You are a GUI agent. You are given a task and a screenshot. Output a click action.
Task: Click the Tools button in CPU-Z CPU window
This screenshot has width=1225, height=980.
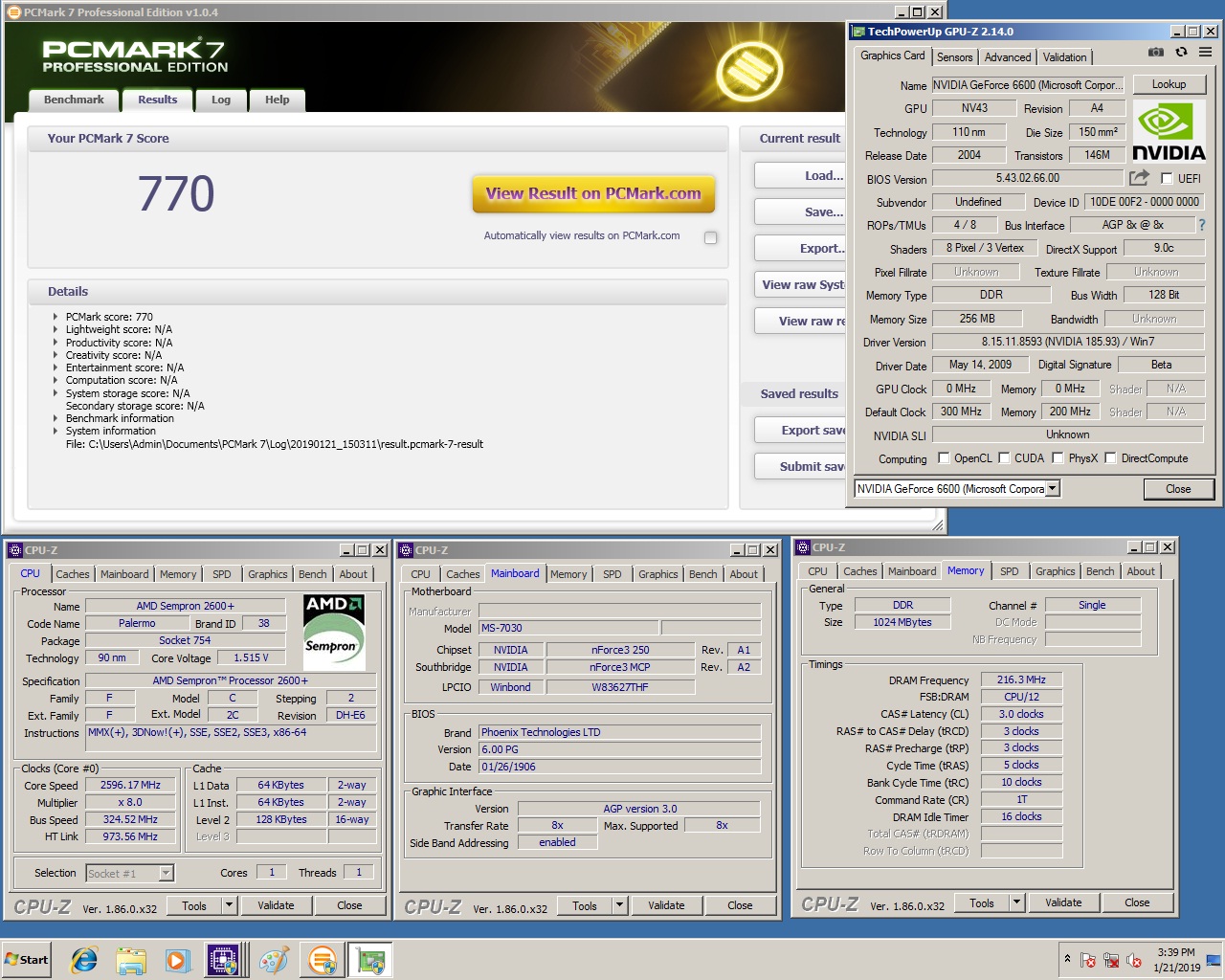click(194, 905)
